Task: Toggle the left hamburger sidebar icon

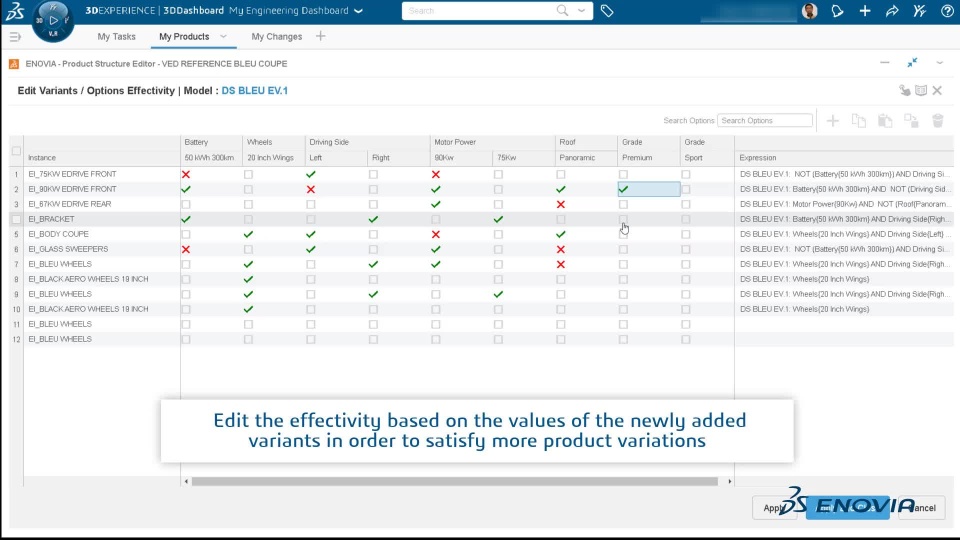Action: pyautogui.click(x=15, y=37)
